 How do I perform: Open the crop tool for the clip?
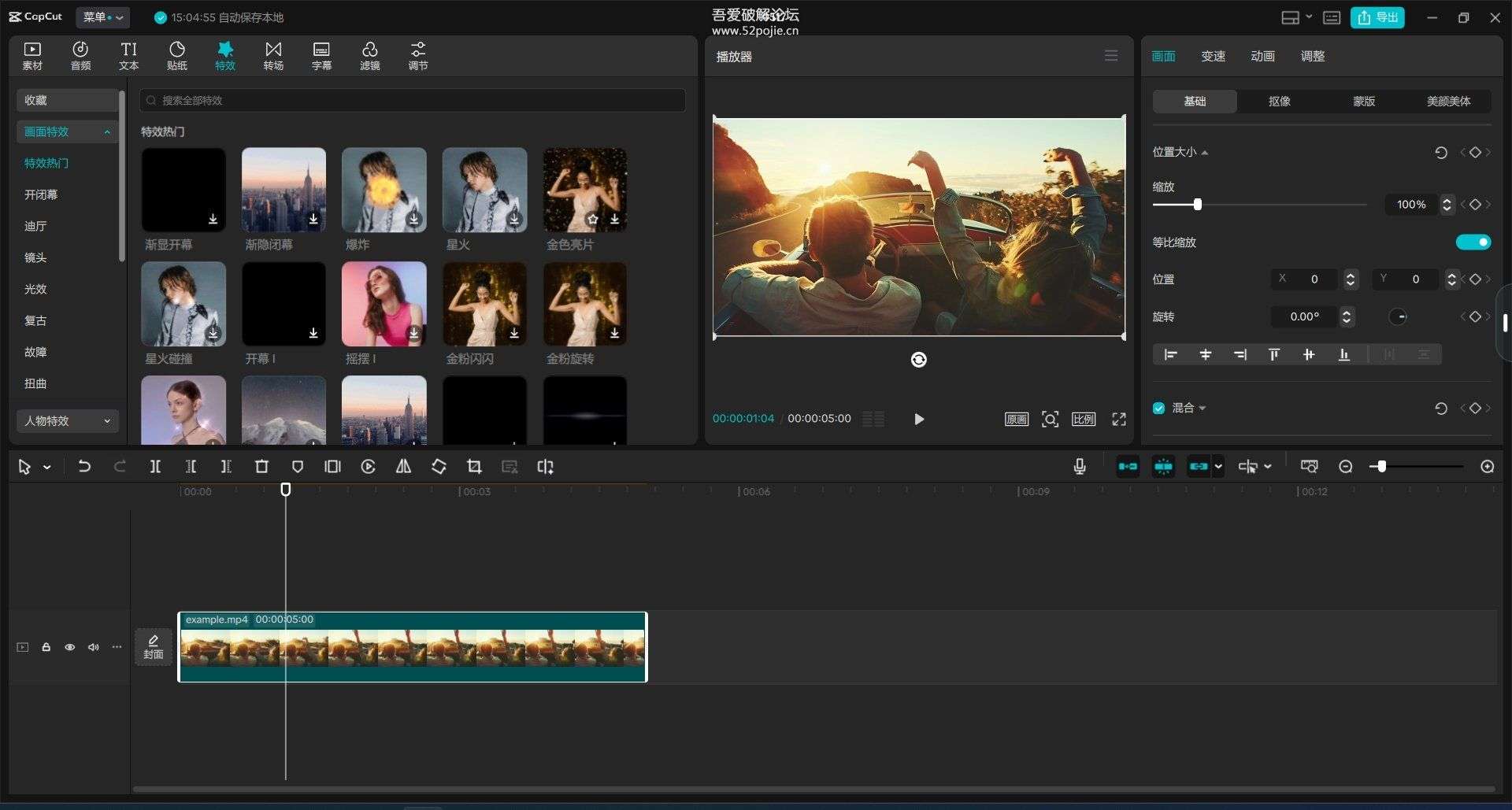[x=474, y=466]
